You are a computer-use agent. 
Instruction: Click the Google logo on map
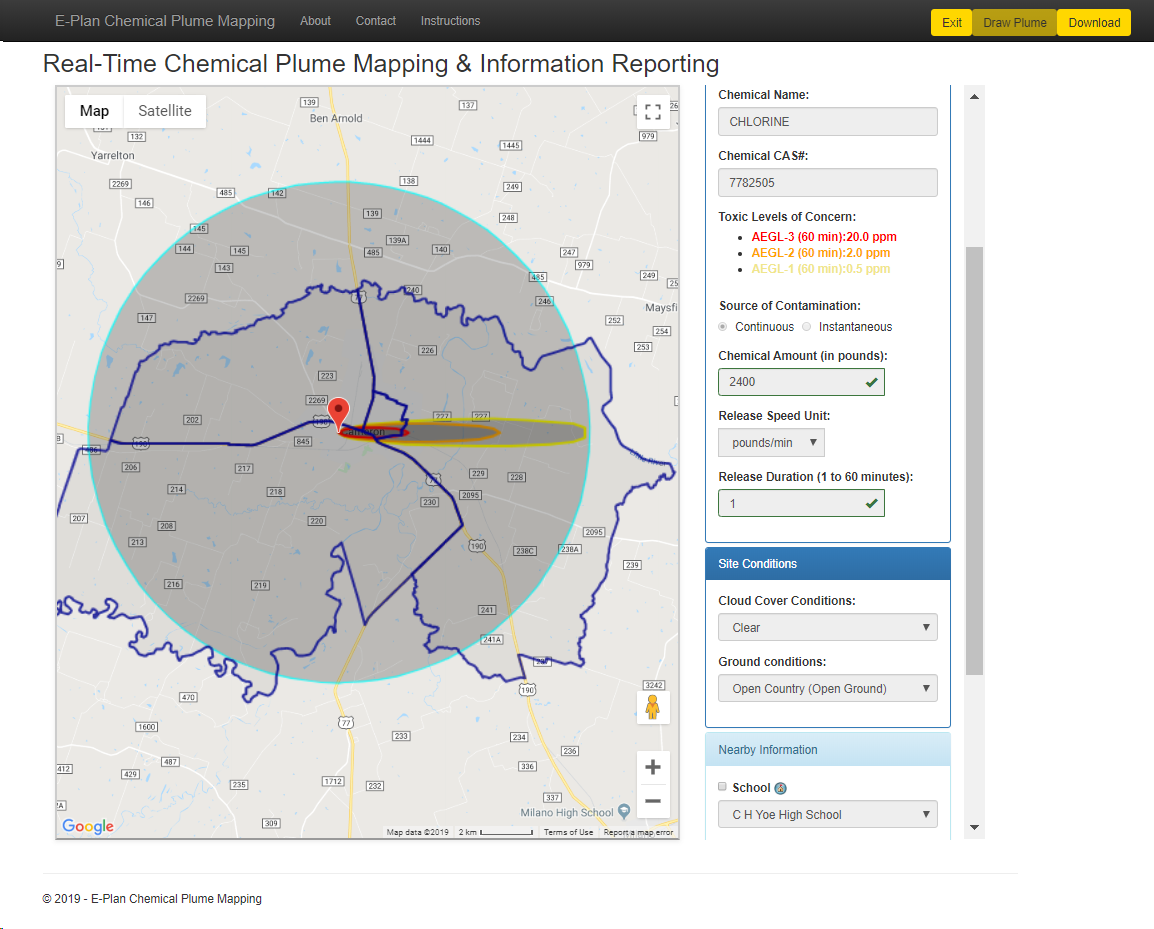[88, 826]
